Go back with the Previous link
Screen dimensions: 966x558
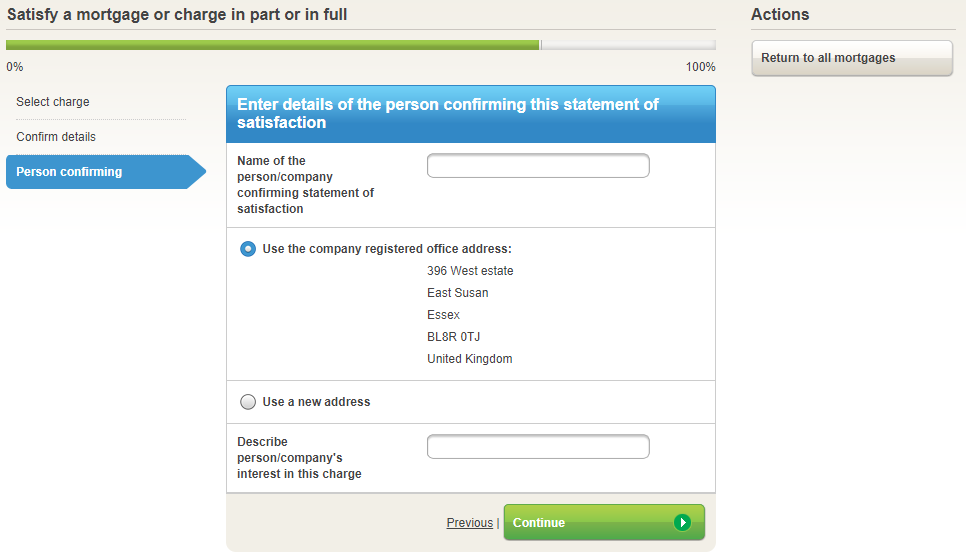point(469,523)
